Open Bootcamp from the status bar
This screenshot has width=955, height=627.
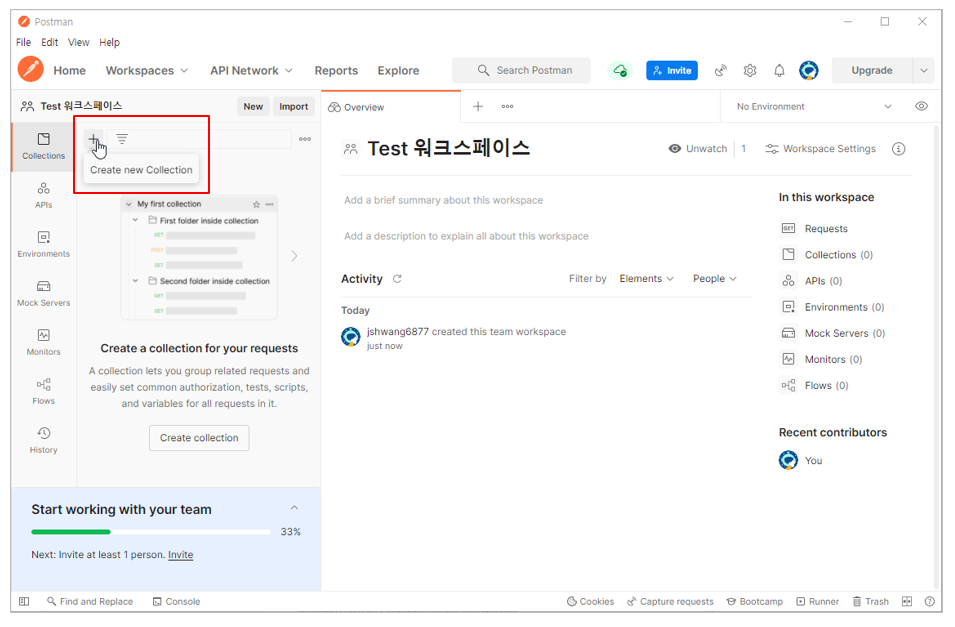tap(755, 602)
